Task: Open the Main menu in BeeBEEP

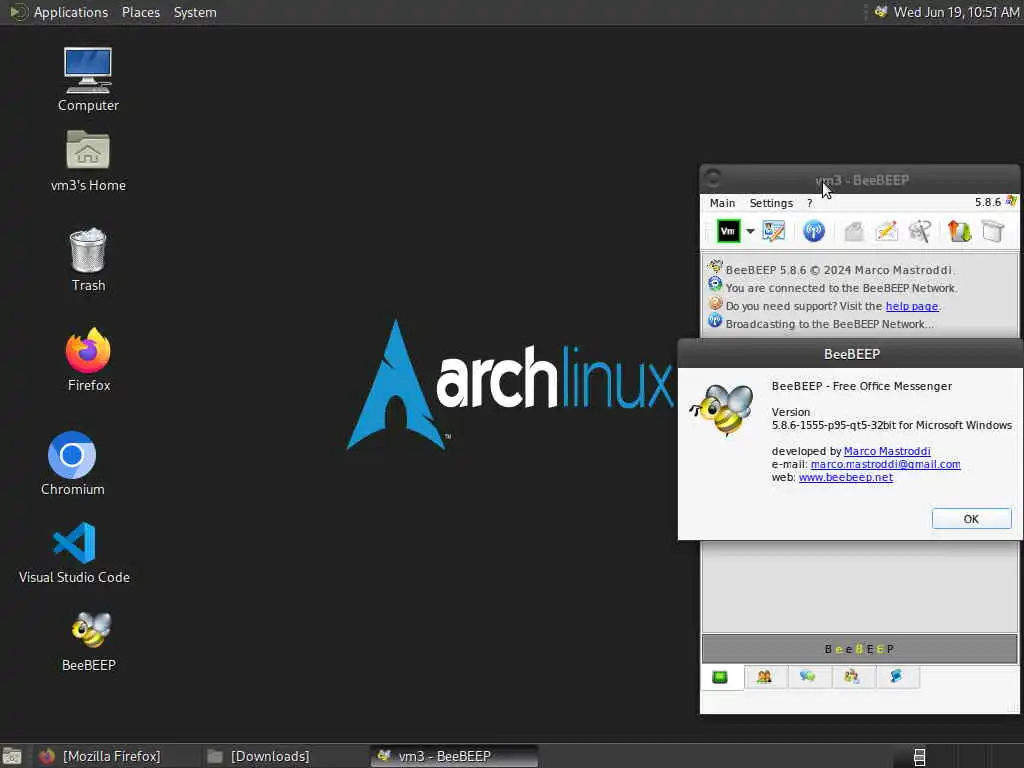Action: click(x=722, y=203)
